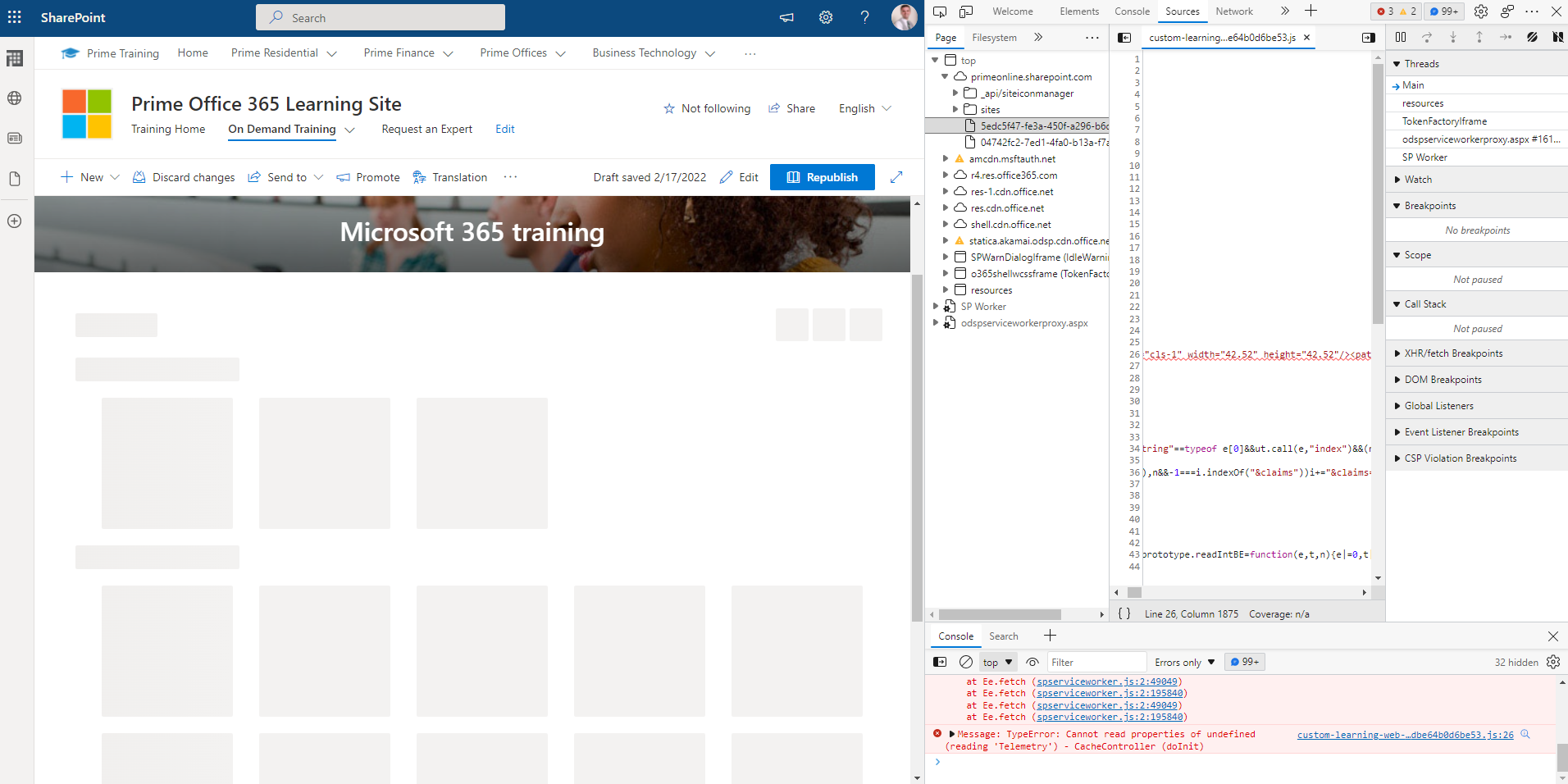Image resolution: width=1568 pixels, height=784 pixels.
Task: Toggle device emulation mode in DevTools
Action: pos(966,11)
